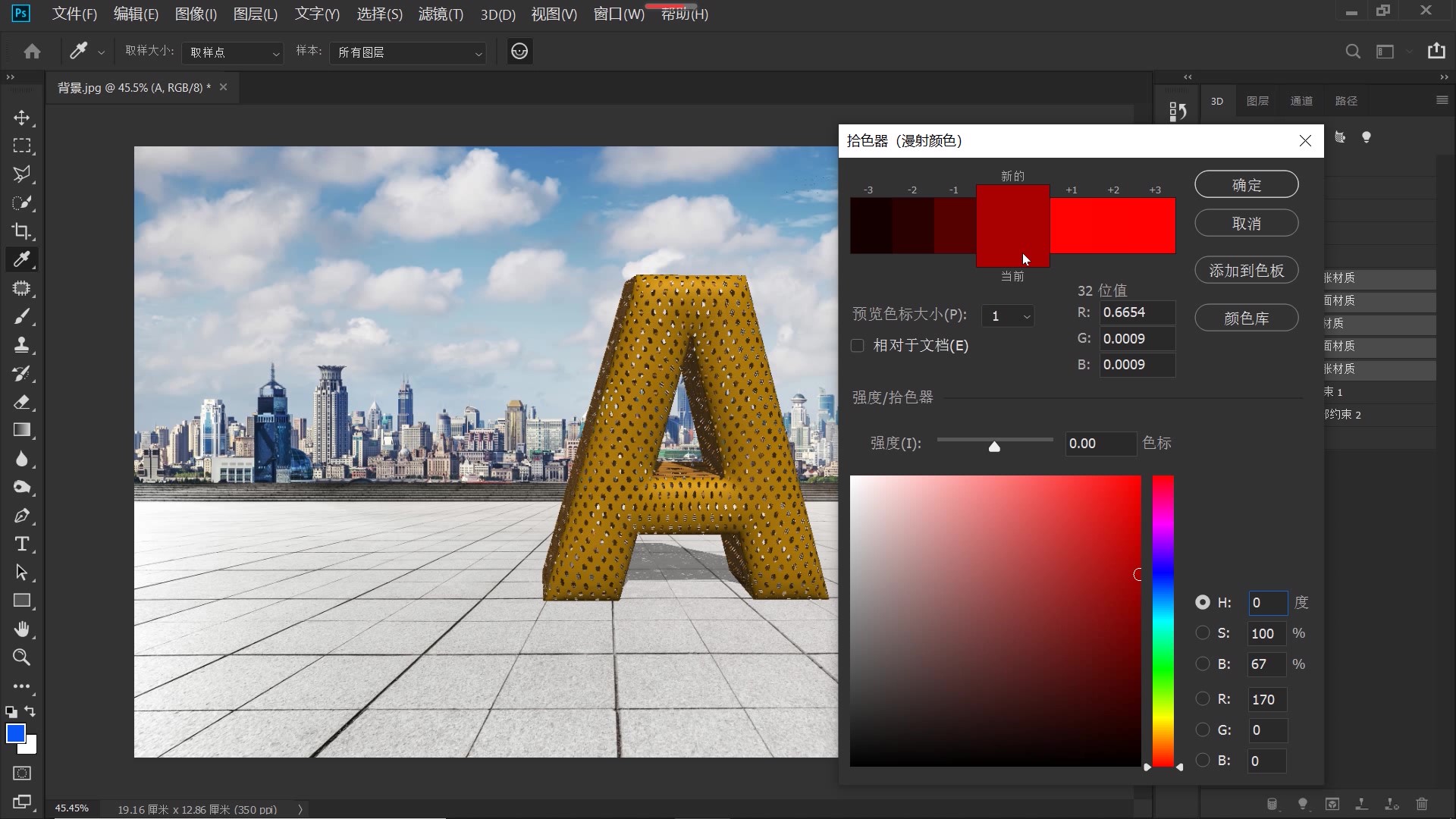Switch to the 图层 panel tab

coord(1257,101)
